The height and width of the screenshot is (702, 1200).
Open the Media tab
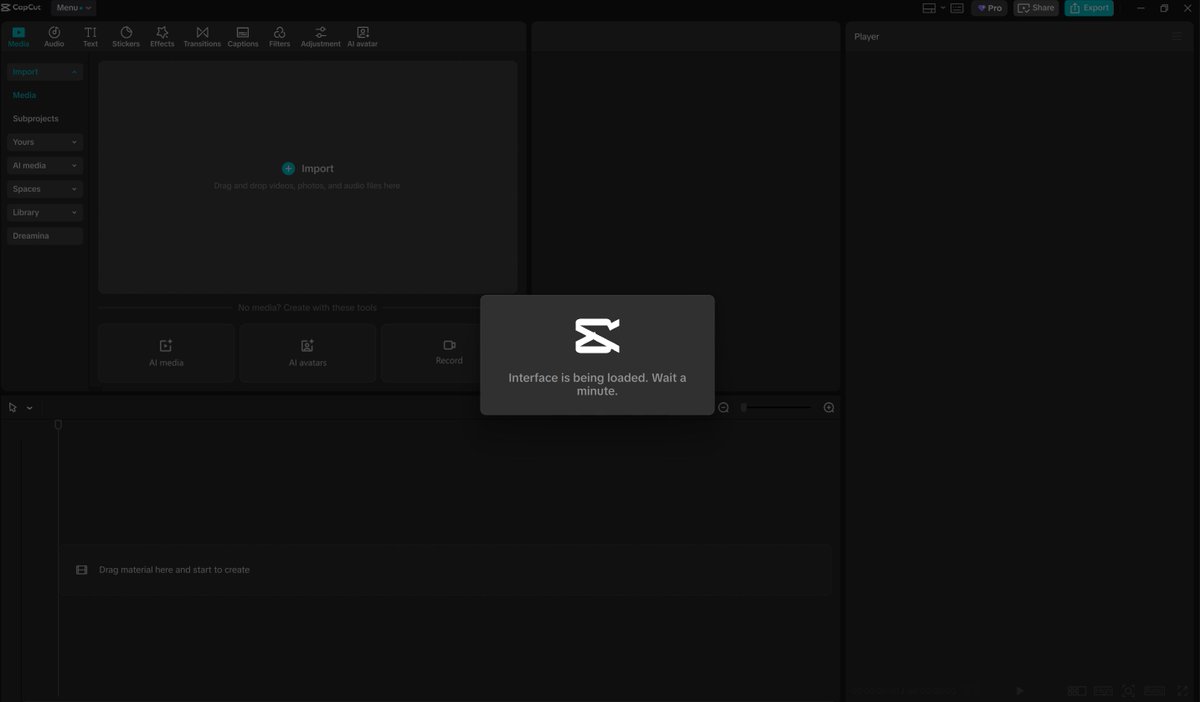(x=18, y=37)
